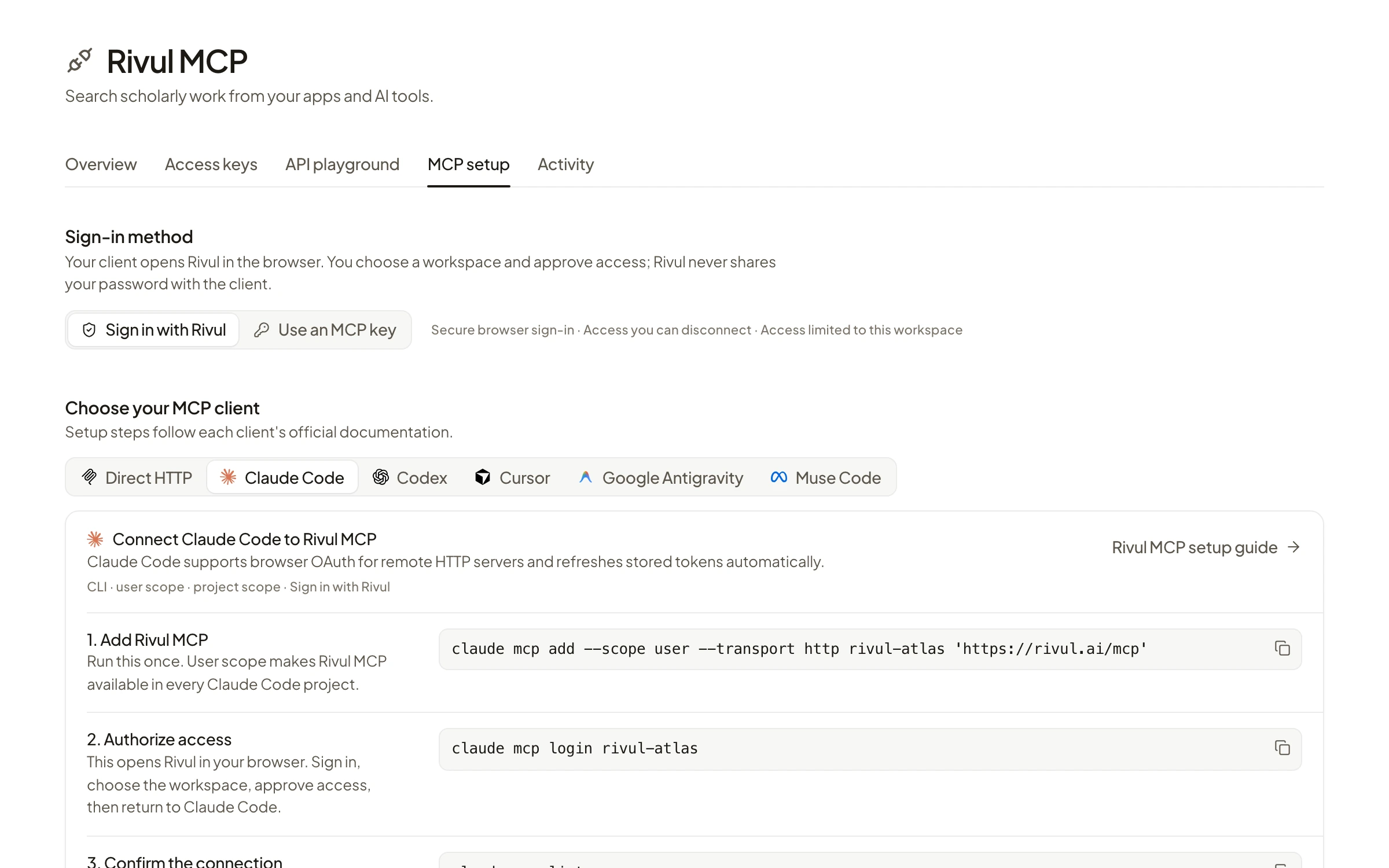Open the MCP setup tab
Screen dimensions: 1389x868
[x=469, y=164]
